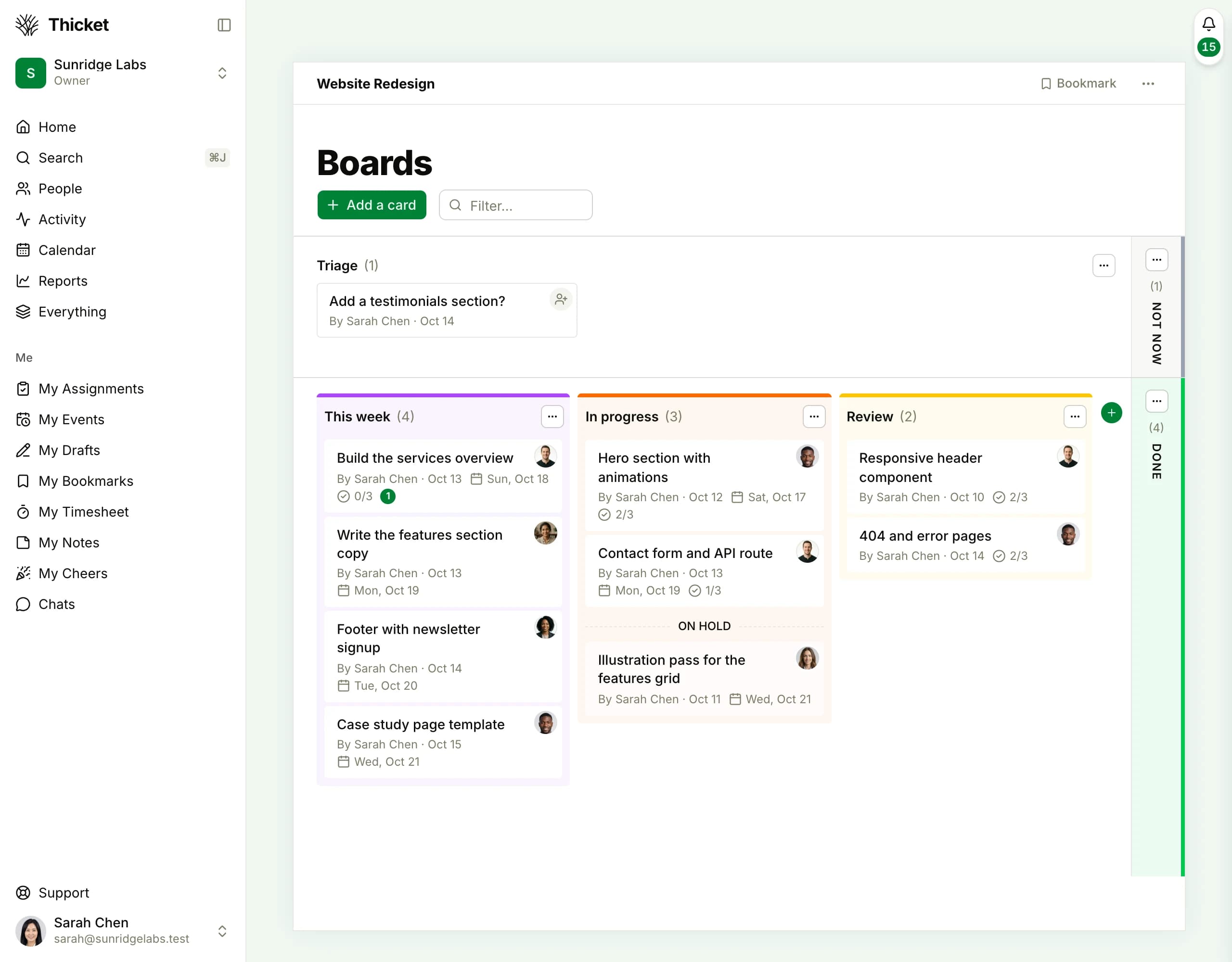This screenshot has width=1232, height=962.
Task: Open Done column options
Action: click(1156, 402)
